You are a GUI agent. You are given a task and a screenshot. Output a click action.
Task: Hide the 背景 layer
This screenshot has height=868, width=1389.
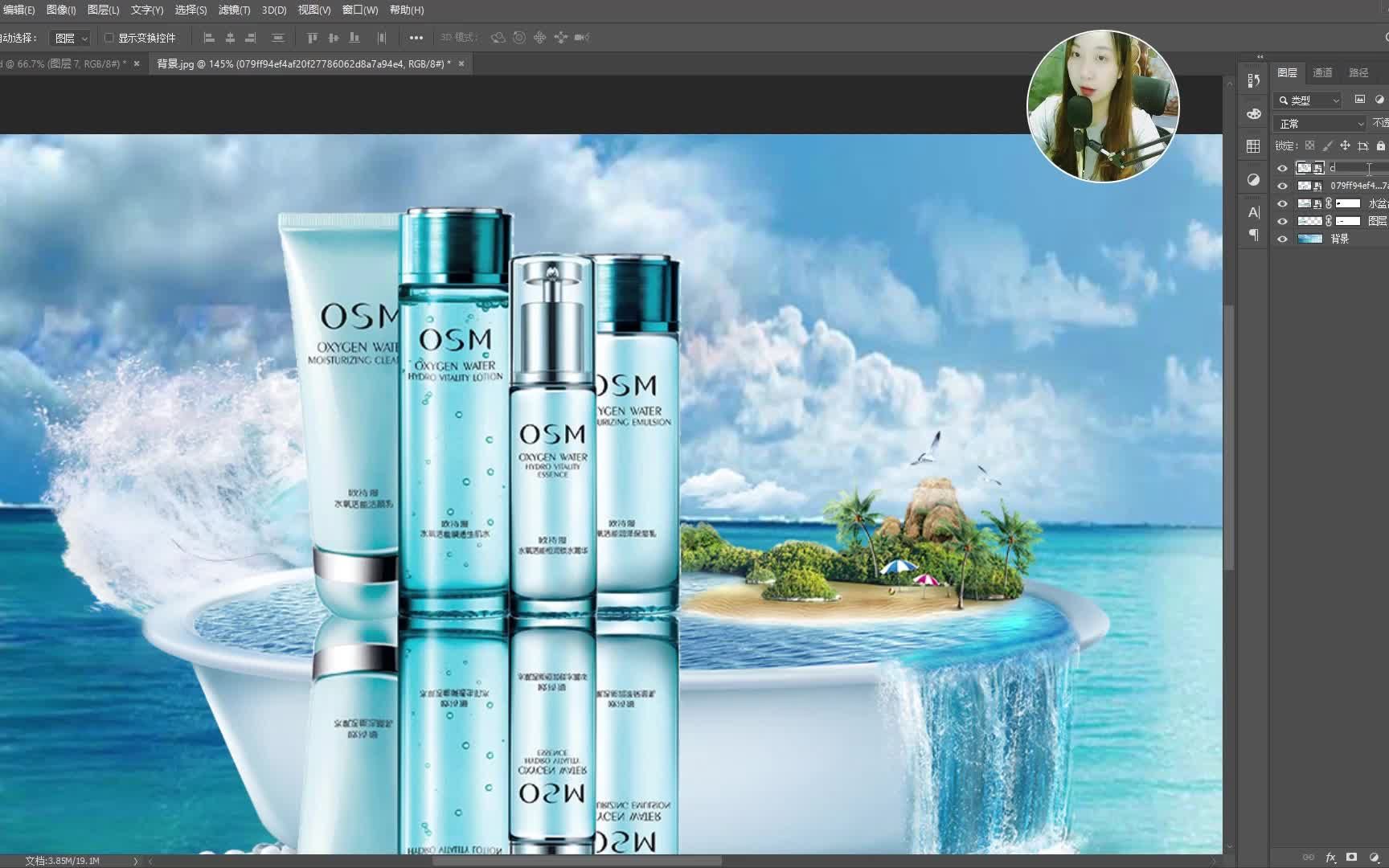1282,239
